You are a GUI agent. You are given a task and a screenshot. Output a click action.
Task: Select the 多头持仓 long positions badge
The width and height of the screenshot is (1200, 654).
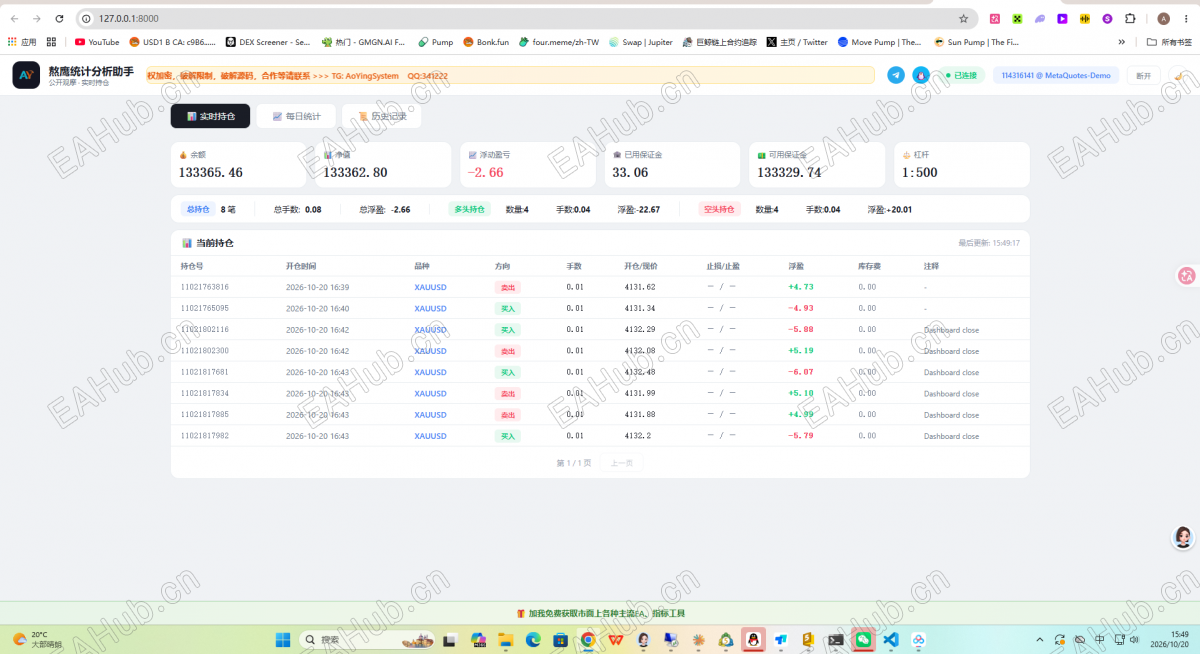pos(469,209)
